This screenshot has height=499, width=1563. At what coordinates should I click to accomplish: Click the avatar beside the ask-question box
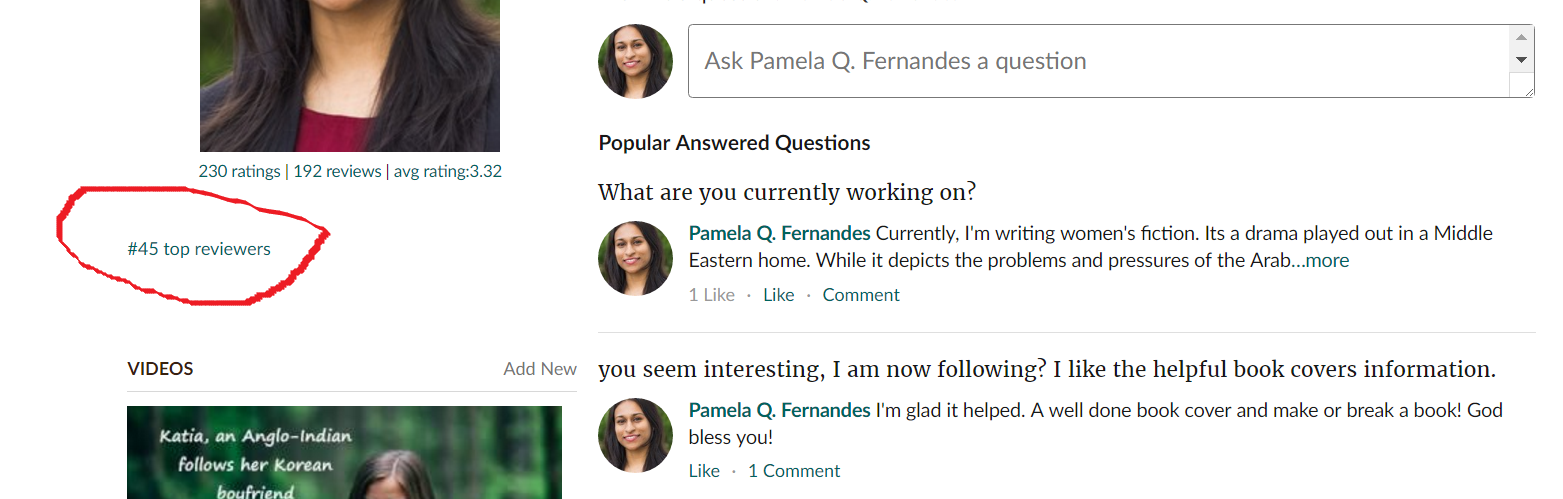[x=635, y=61]
